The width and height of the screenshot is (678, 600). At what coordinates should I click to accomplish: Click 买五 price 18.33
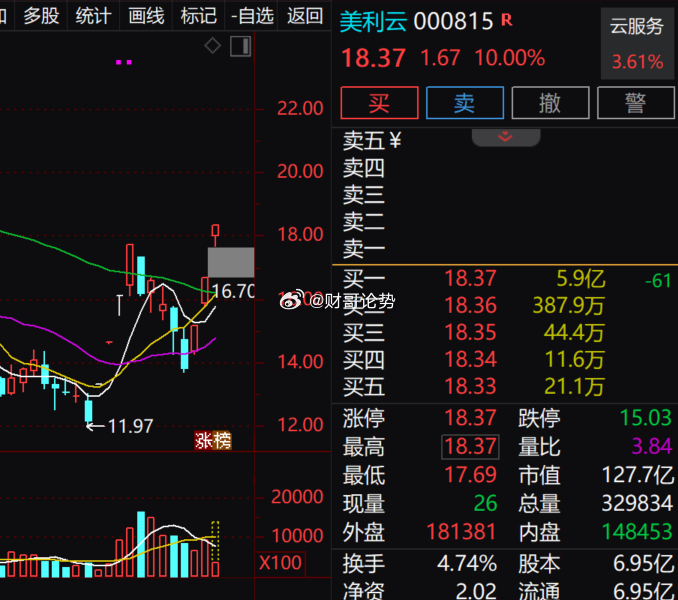click(x=470, y=386)
